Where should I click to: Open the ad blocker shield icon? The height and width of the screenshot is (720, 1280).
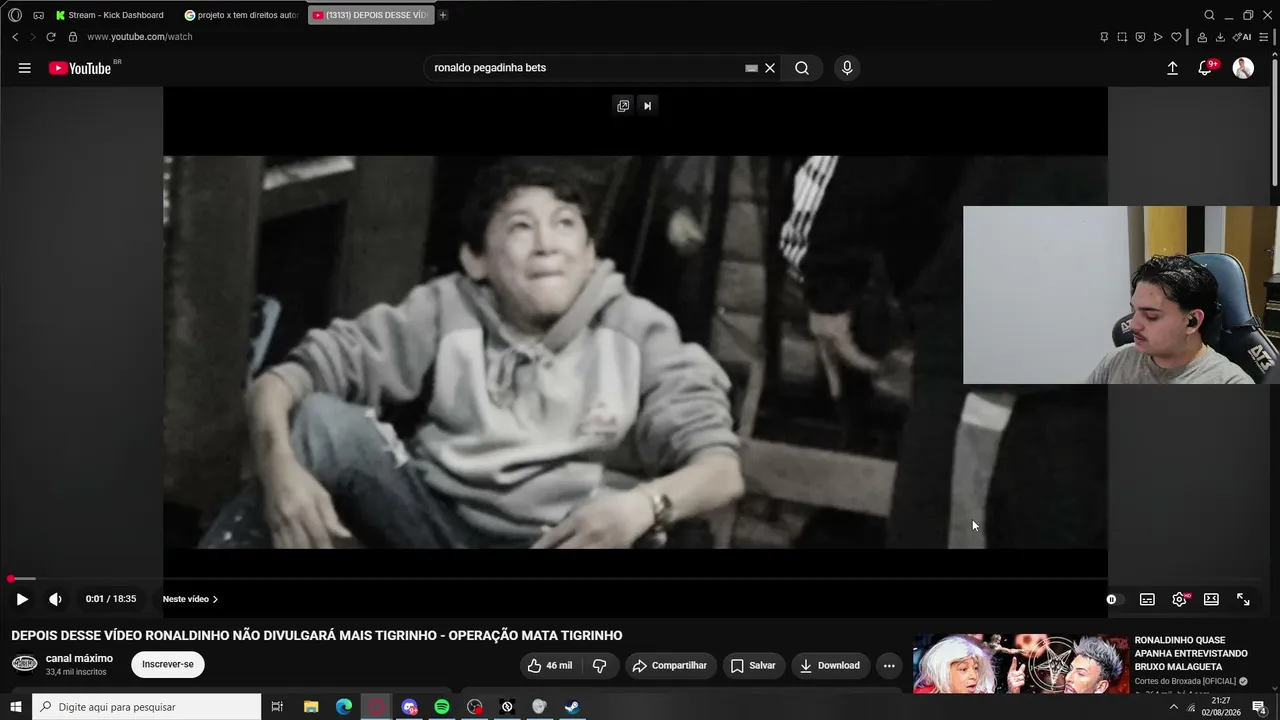tap(1140, 37)
